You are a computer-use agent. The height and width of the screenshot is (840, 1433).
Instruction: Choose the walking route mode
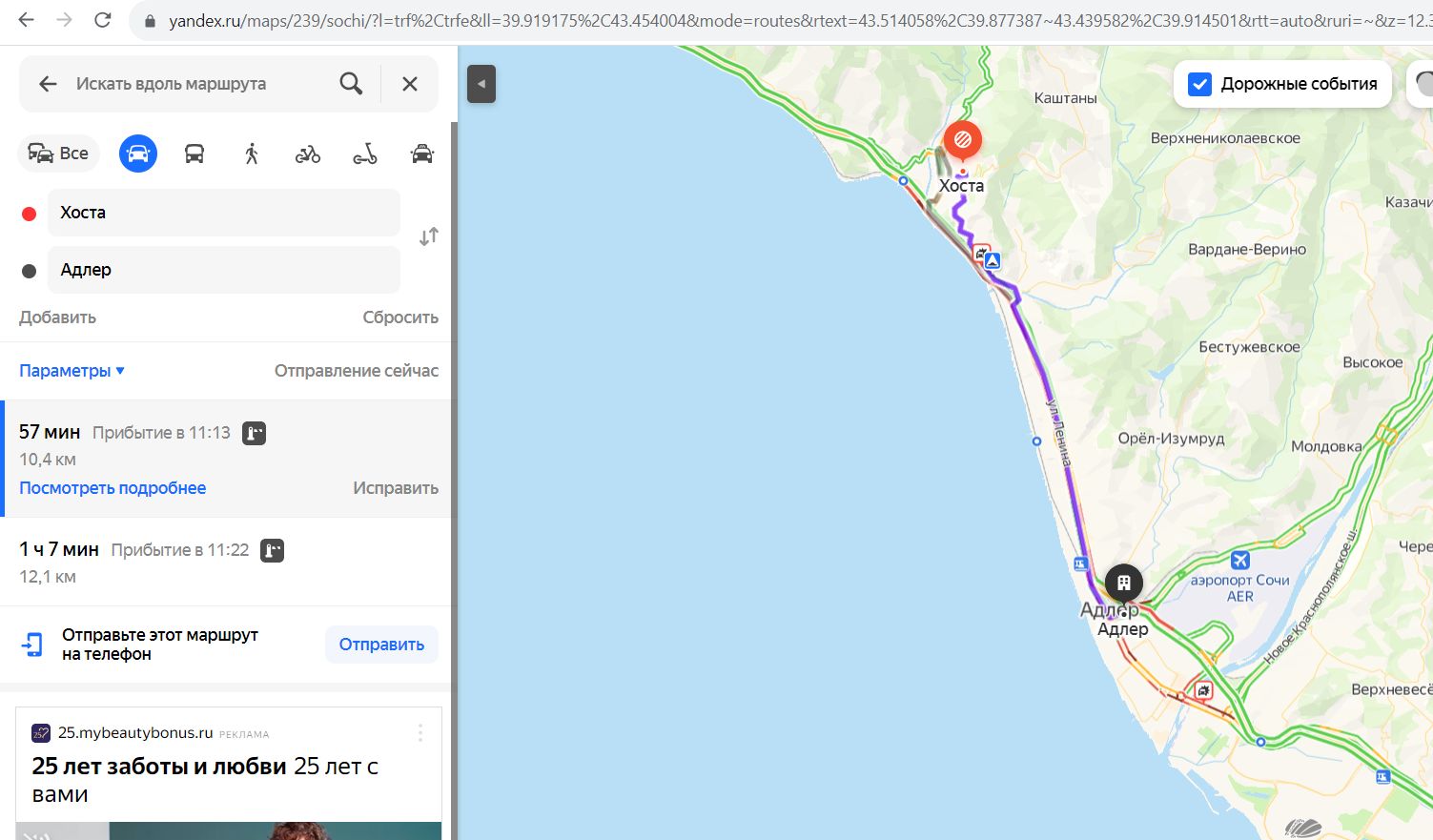[x=252, y=154]
